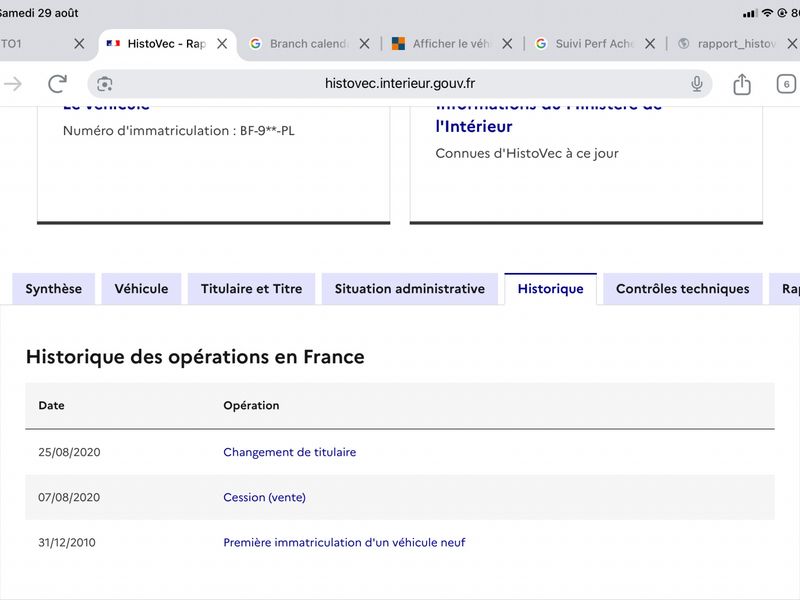
Task: Open Google Lens camera icon in address bar
Action: (x=105, y=84)
